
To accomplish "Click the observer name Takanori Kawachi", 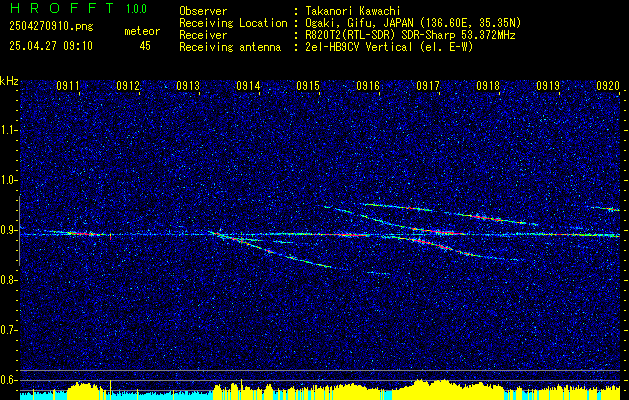I will point(353,11).
